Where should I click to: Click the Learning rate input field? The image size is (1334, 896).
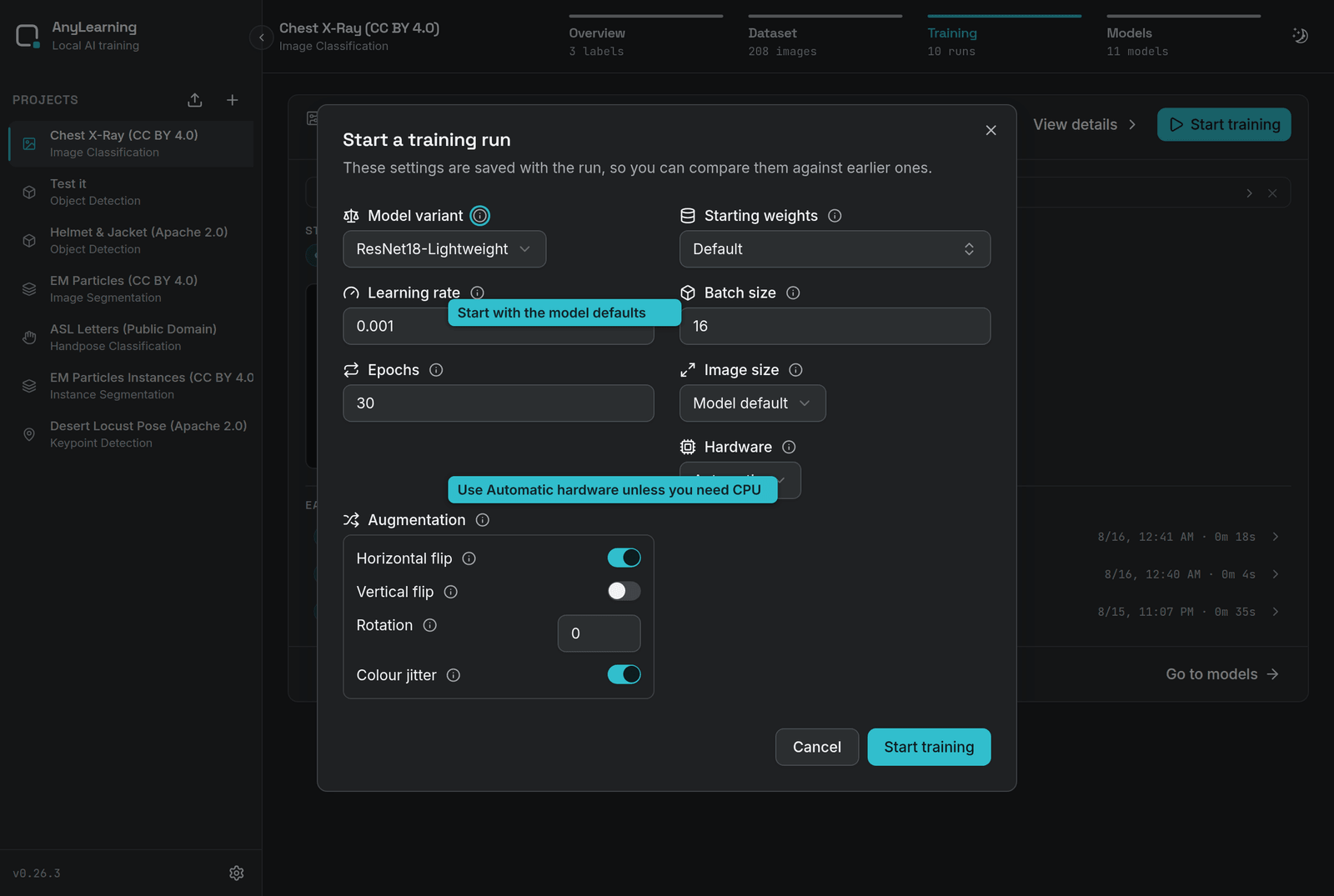click(x=498, y=326)
